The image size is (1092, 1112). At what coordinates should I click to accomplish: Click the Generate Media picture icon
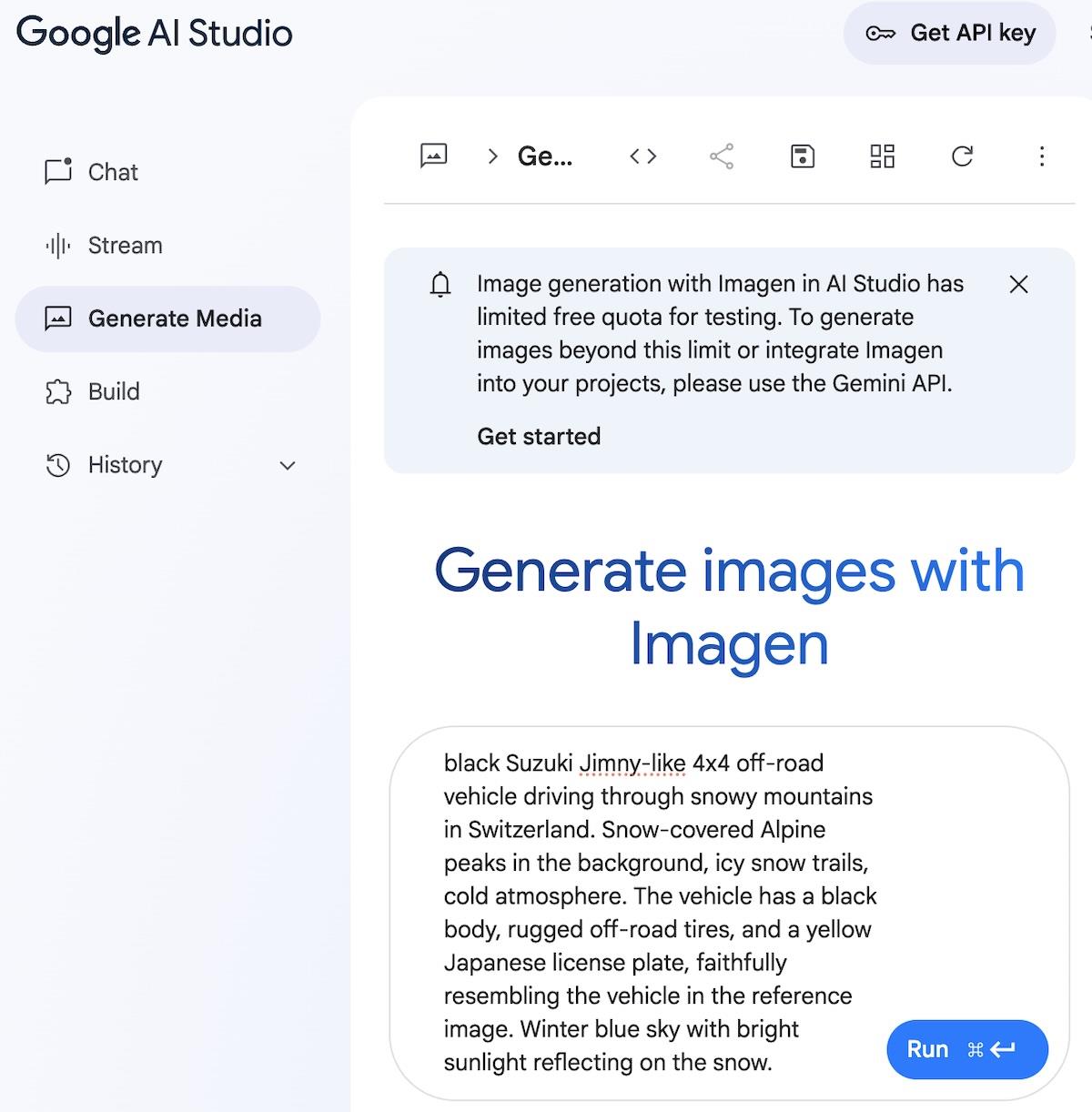(x=58, y=318)
